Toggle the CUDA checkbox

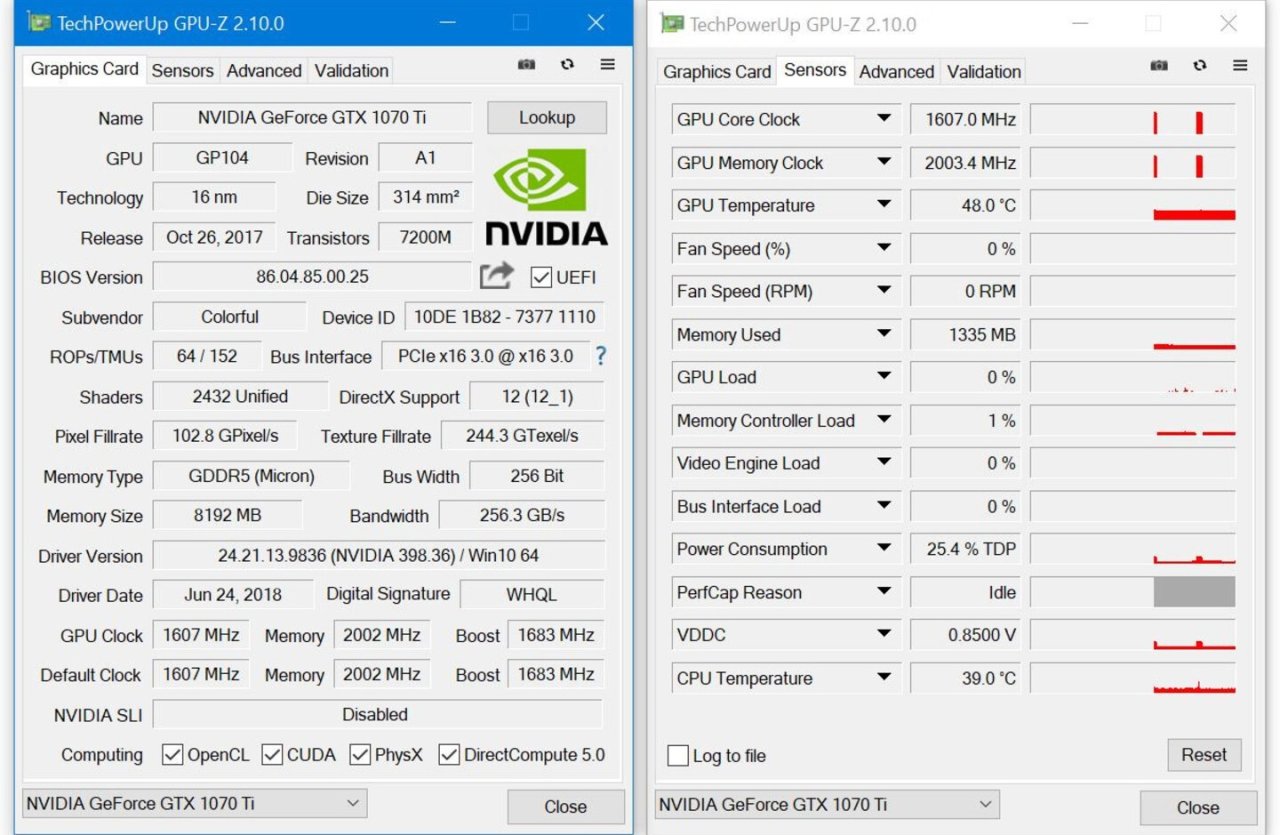272,755
